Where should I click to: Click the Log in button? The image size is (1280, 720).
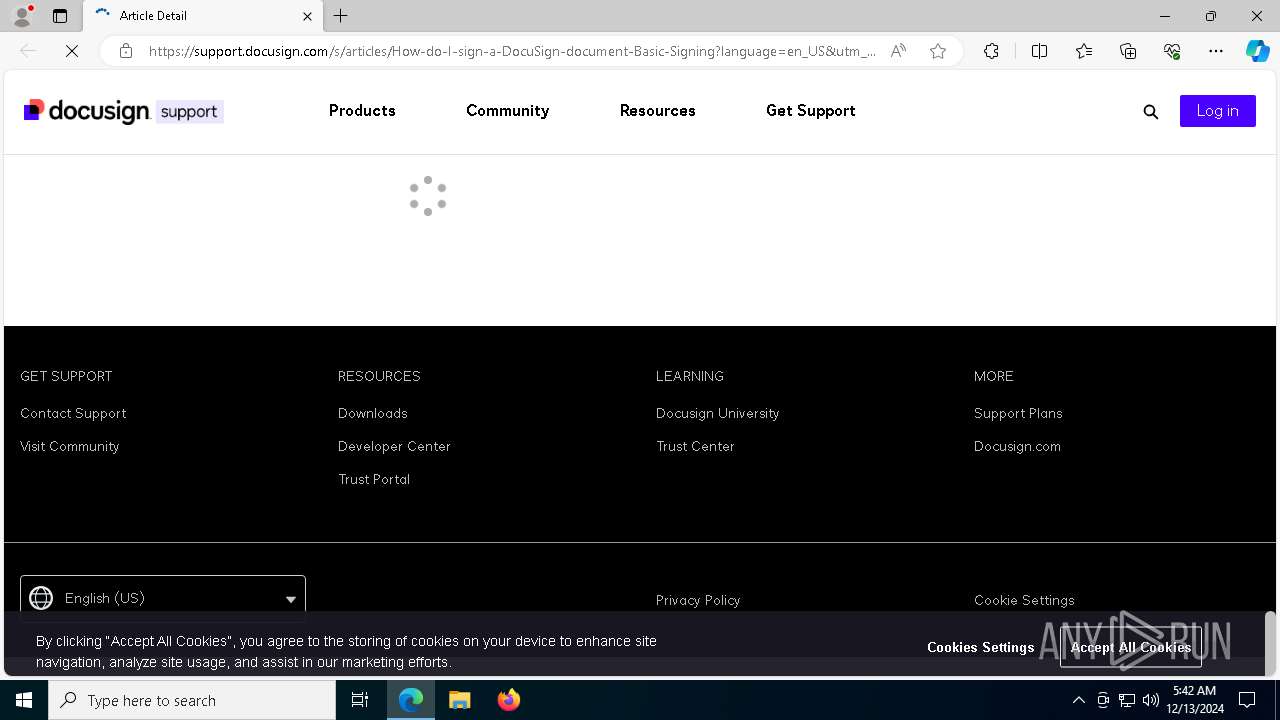1217,111
